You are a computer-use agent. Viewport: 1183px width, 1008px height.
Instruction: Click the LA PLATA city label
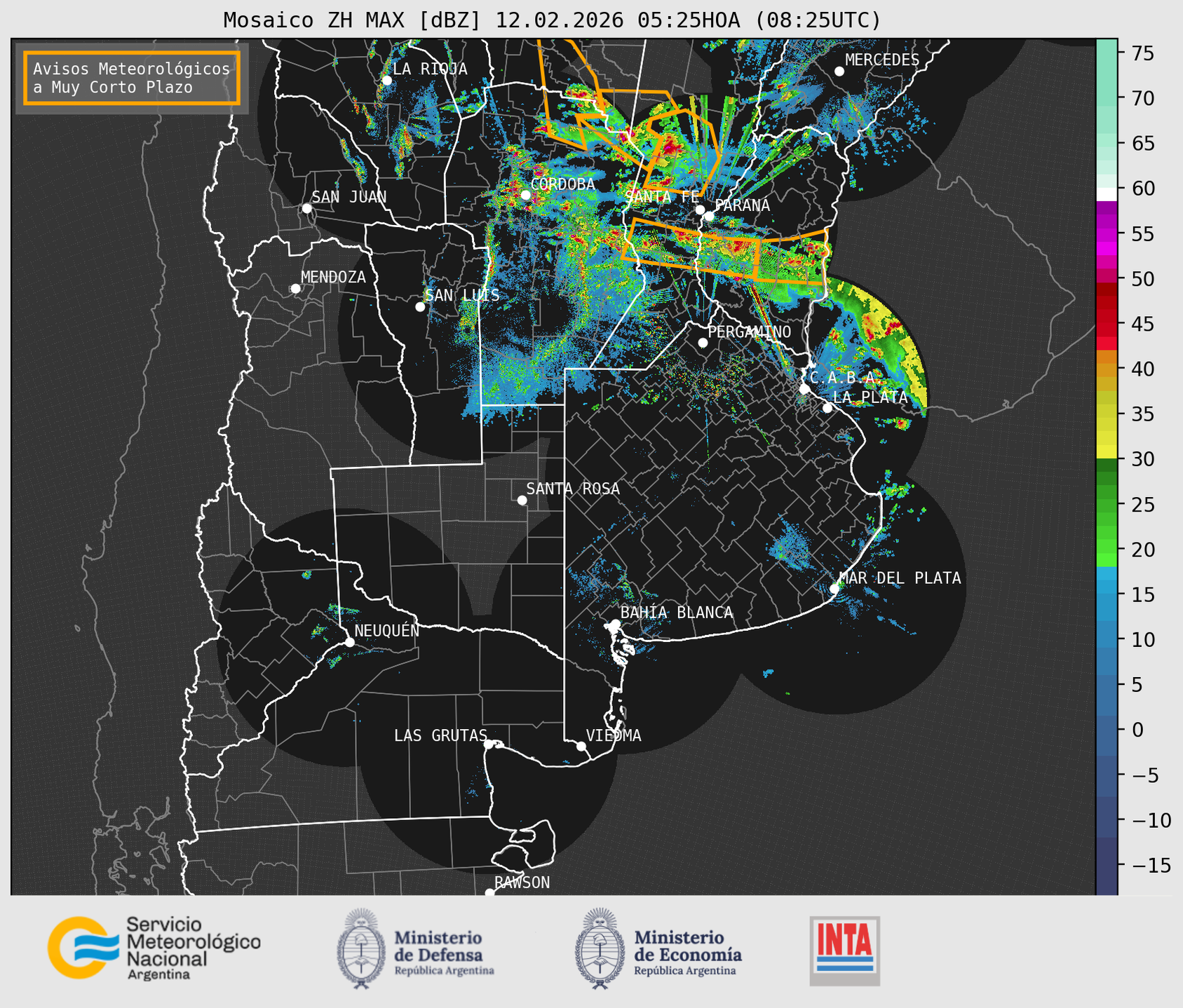click(x=870, y=397)
